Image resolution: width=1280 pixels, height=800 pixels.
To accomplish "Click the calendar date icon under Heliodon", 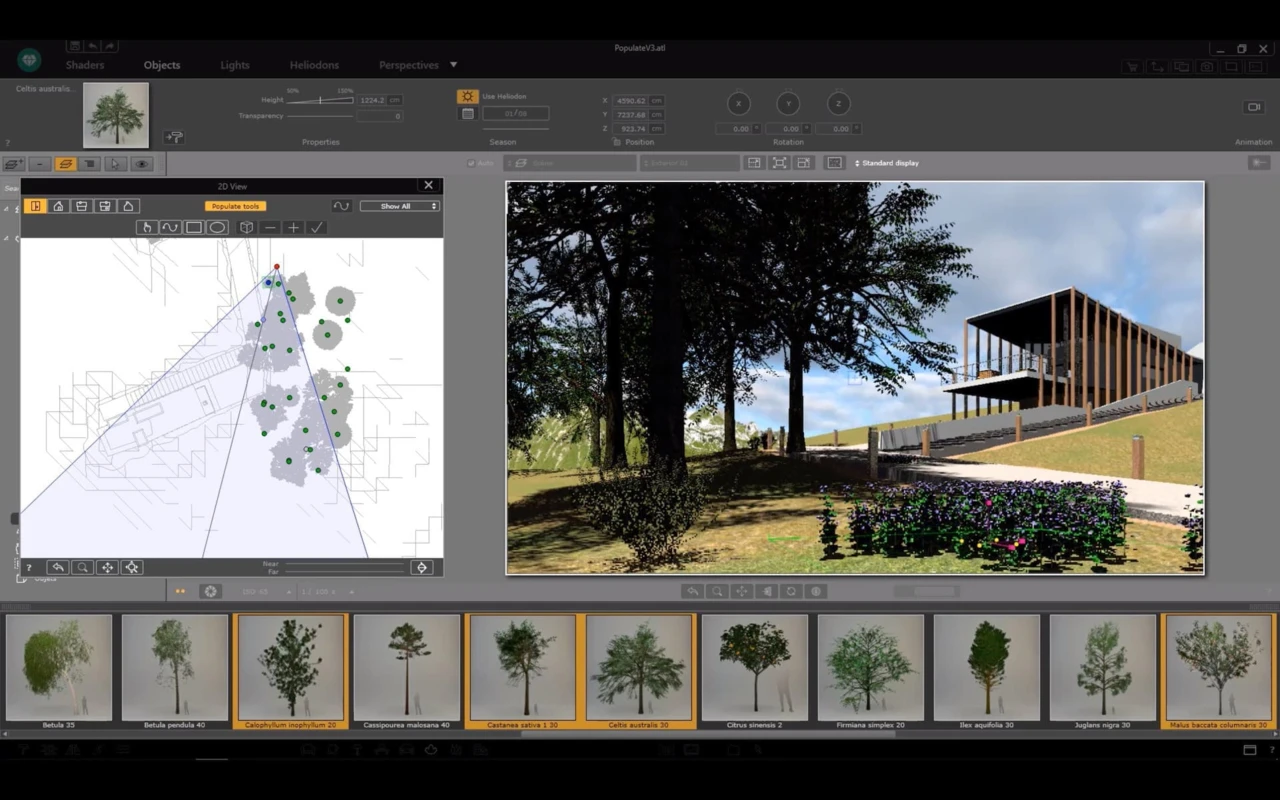I will pos(467,114).
